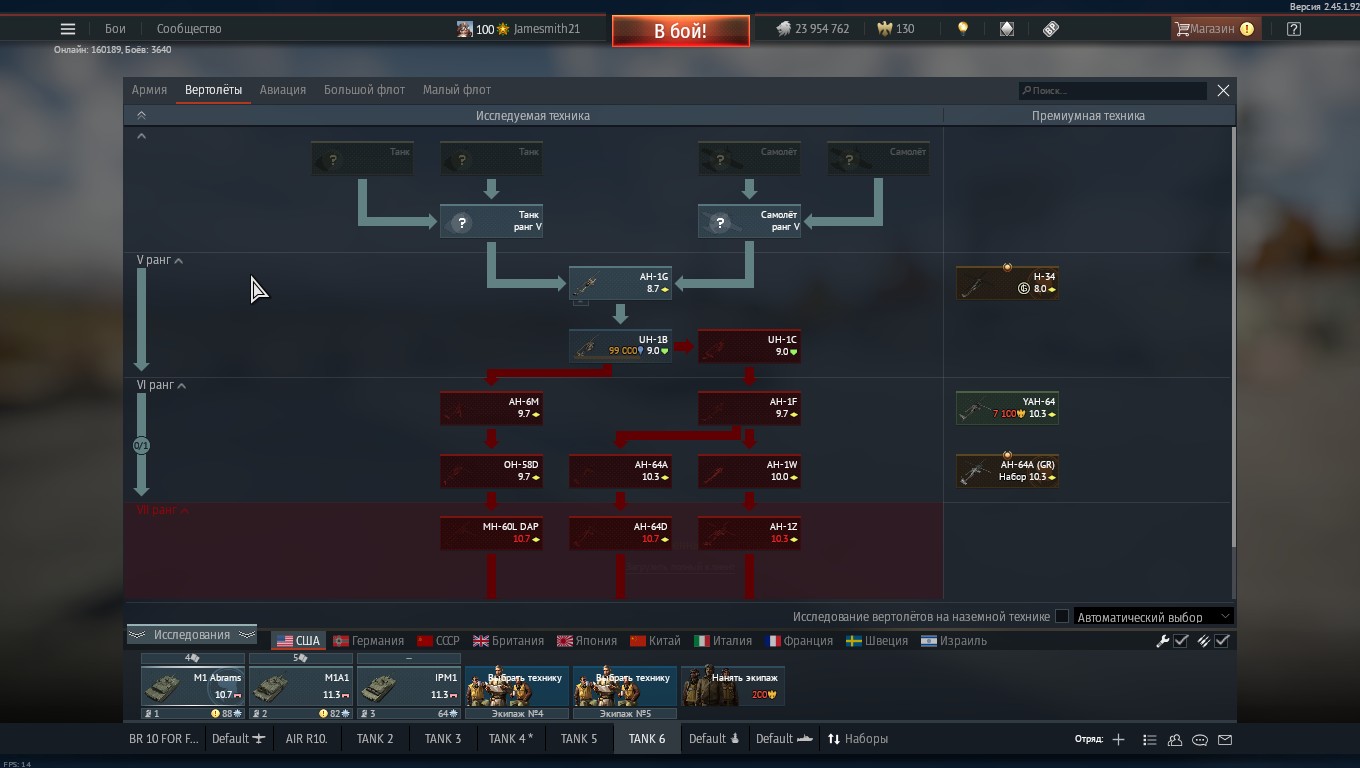Expand the group under AH-1G card
Viewport: 1360px width, 768px height.
coord(580,302)
